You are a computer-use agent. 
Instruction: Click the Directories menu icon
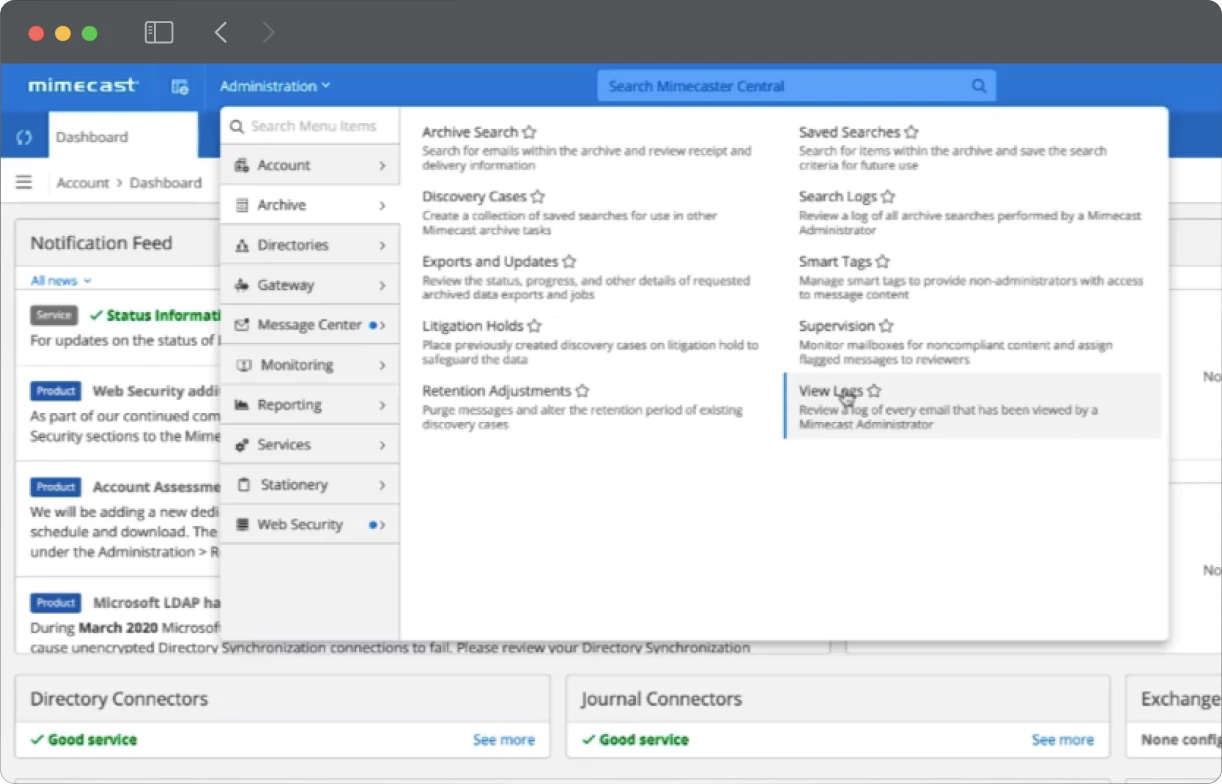click(x=241, y=245)
